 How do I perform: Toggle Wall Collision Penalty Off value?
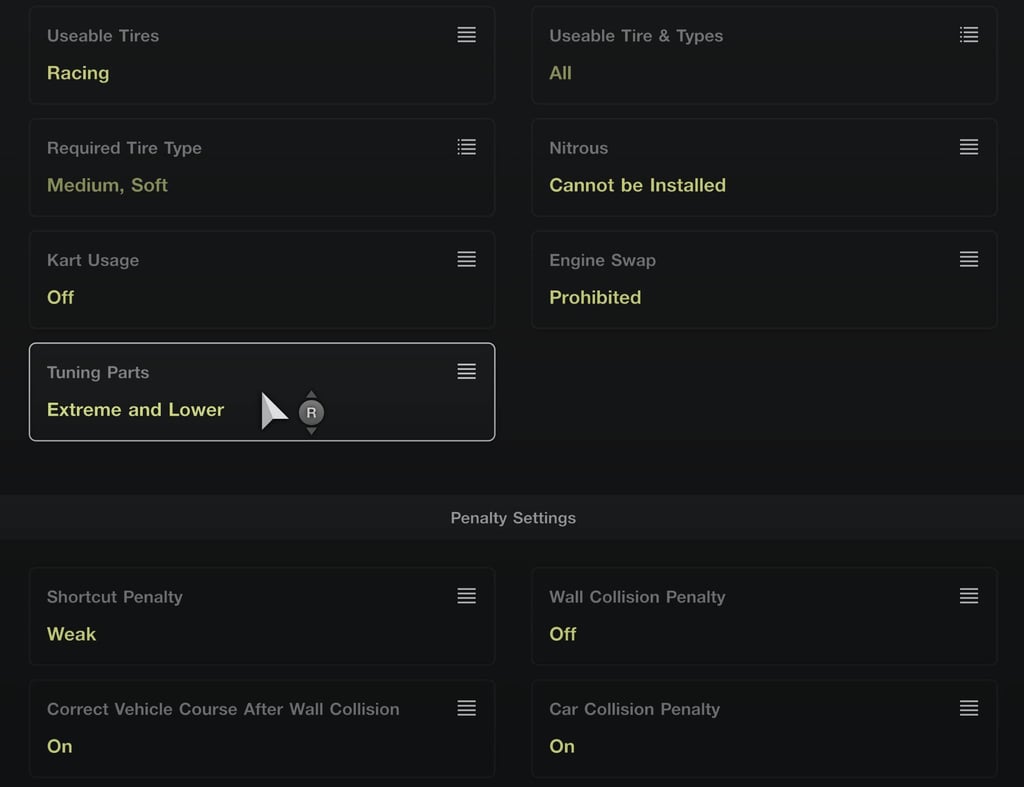point(562,634)
